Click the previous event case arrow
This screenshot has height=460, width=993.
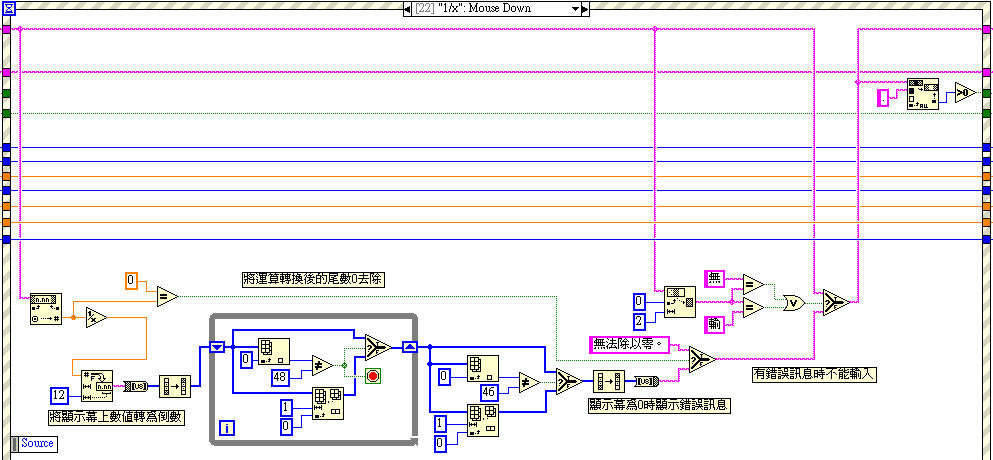(407, 8)
